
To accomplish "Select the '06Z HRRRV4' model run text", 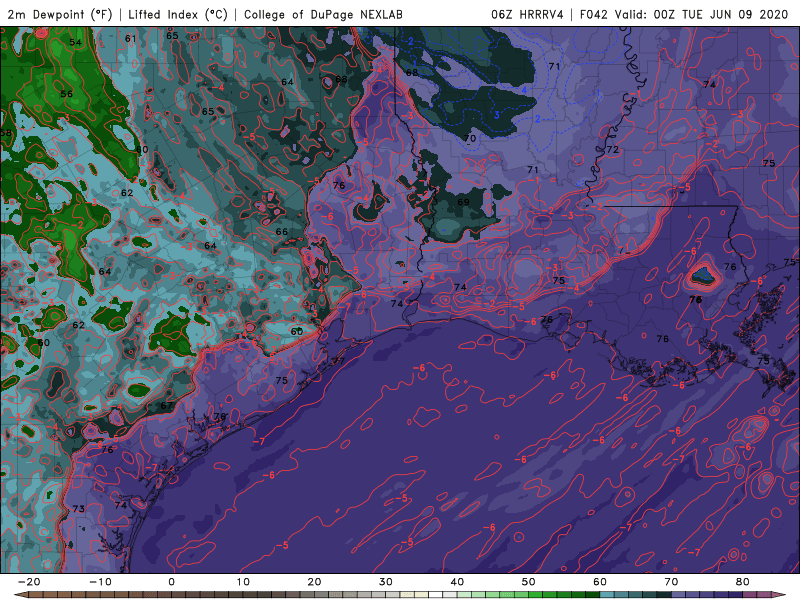I will tap(527, 14).
